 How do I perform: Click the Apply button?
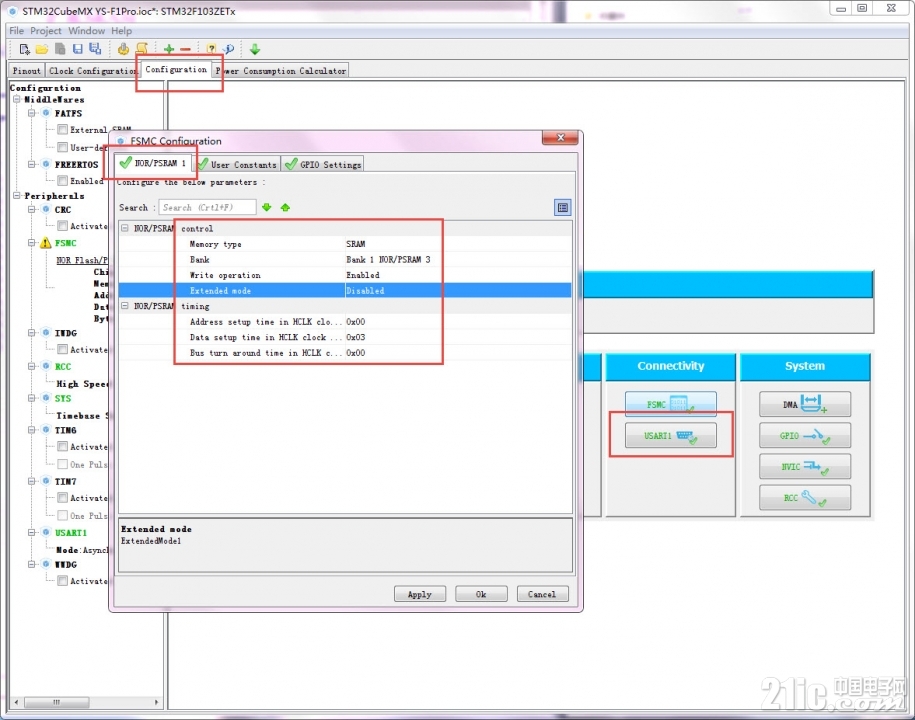point(420,594)
